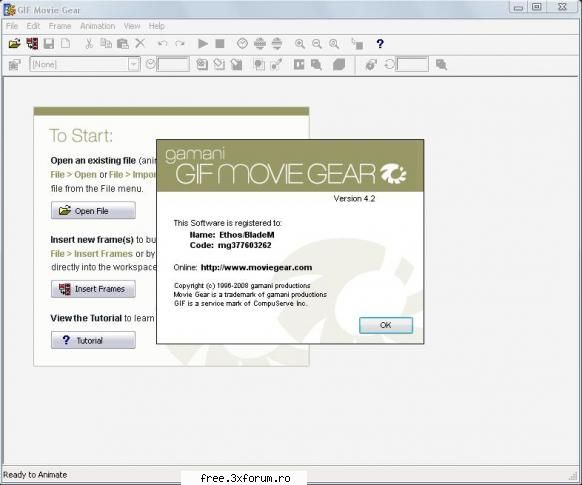The width and height of the screenshot is (582, 485).
Task: Open the Frame menu
Action: (60, 26)
